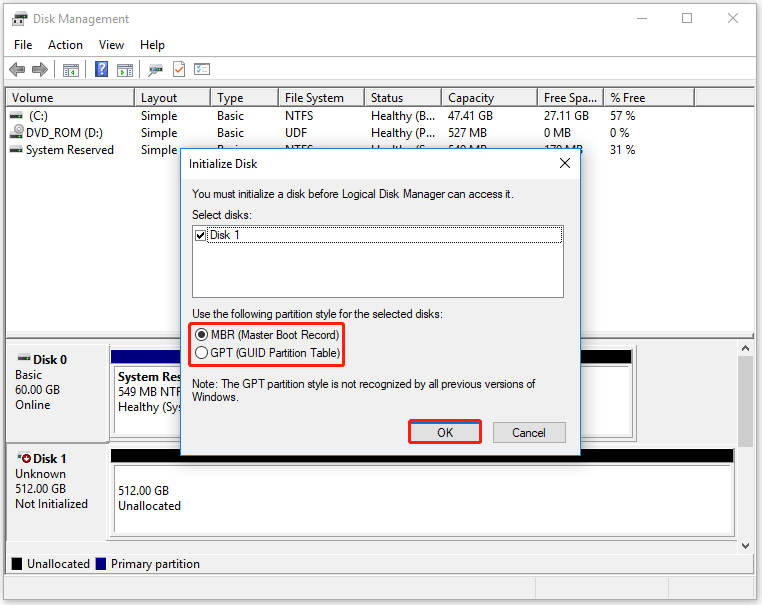Sort by the Status column header
Screen dimensions: 762x605
coord(403,98)
